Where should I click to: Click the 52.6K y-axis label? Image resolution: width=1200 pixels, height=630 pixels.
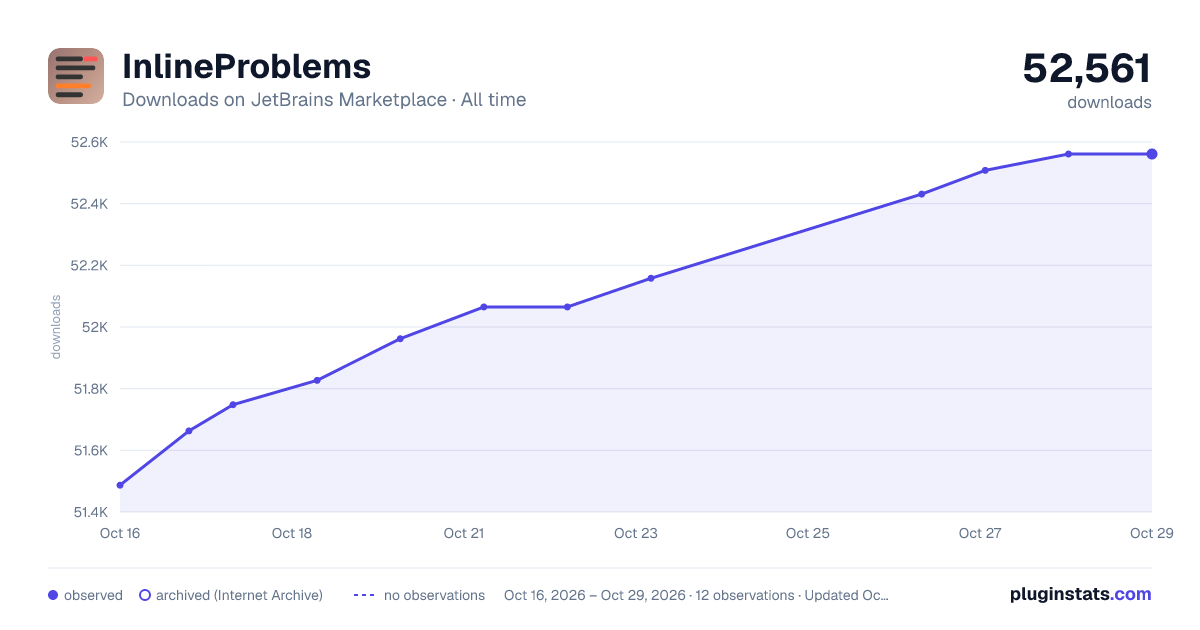[x=89, y=142]
